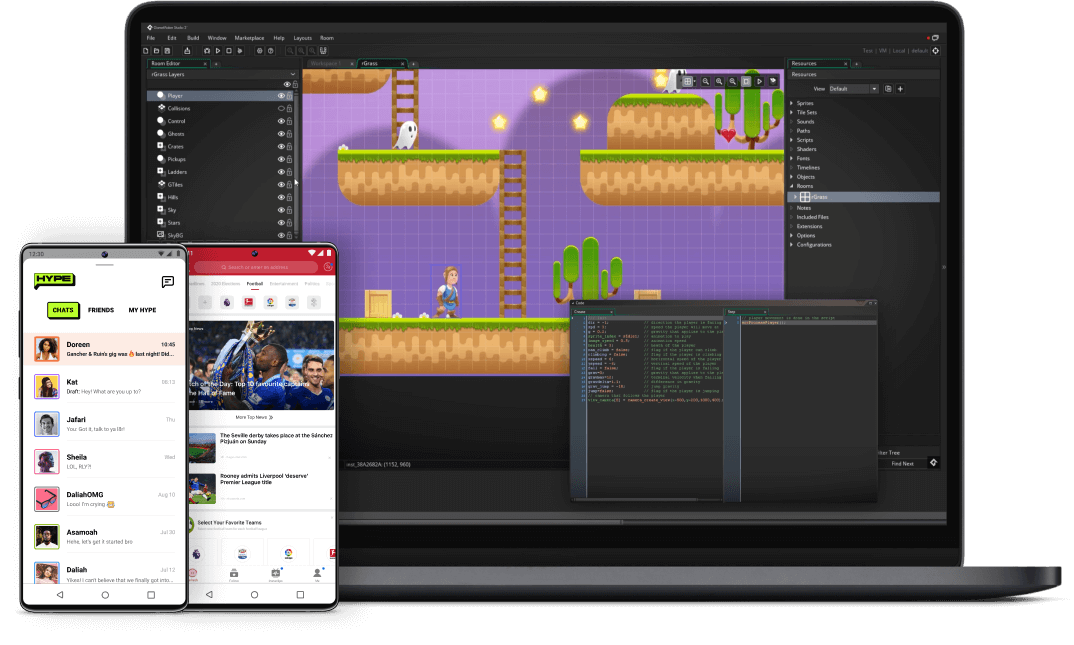Click the Save project icon in toolbar
The width and height of the screenshot is (1074, 645).
click(x=168, y=50)
